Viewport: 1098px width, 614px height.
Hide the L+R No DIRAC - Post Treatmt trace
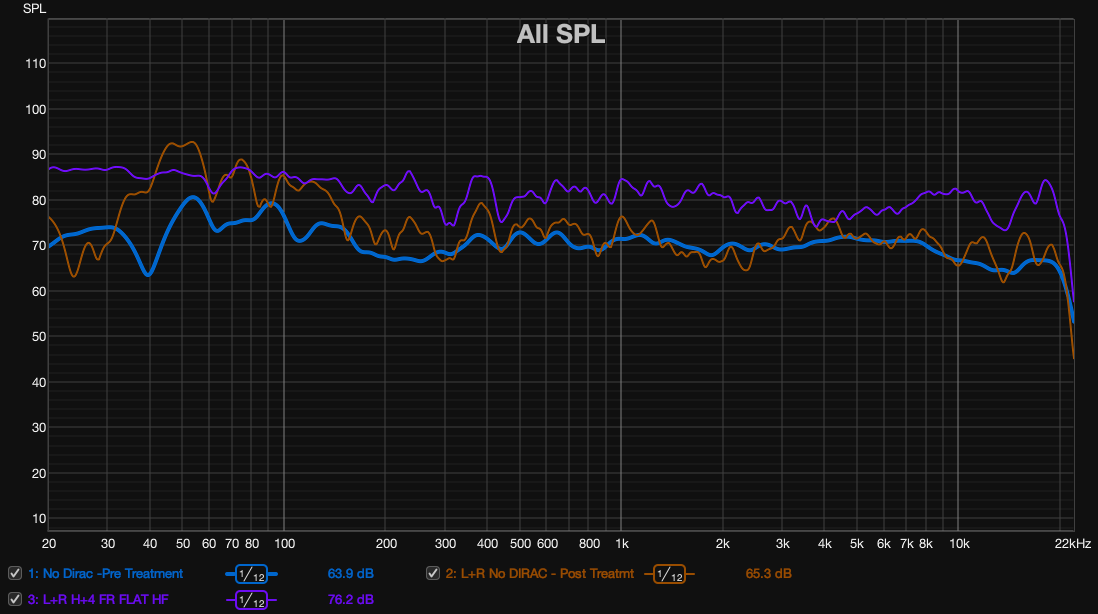click(433, 573)
